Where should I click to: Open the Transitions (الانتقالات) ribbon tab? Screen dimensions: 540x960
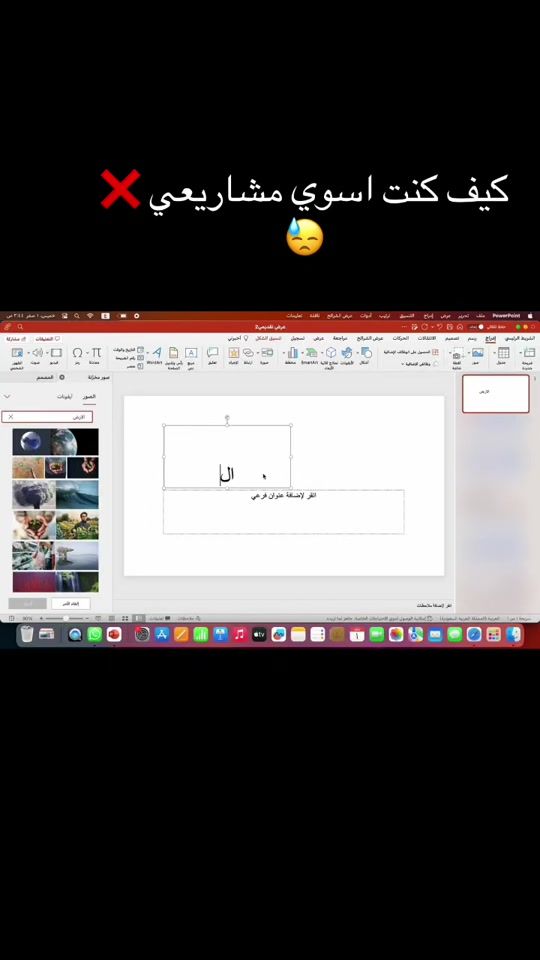tap(427, 338)
